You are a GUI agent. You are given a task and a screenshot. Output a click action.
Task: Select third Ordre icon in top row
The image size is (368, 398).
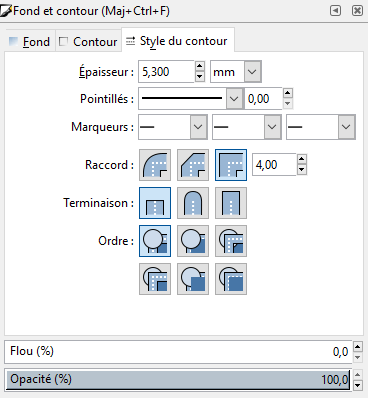point(231,241)
